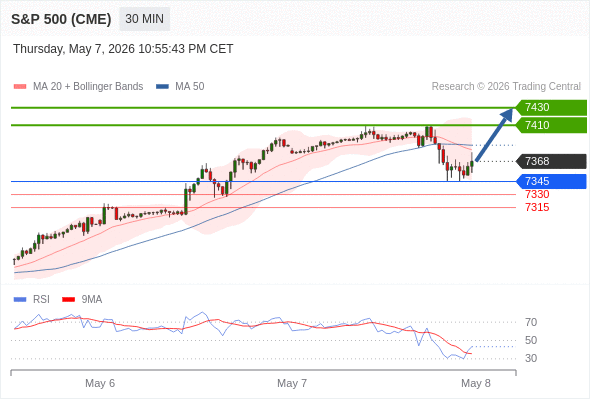
Task: Click the 30 MIN timeframe badge
Action: pos(144,19)
